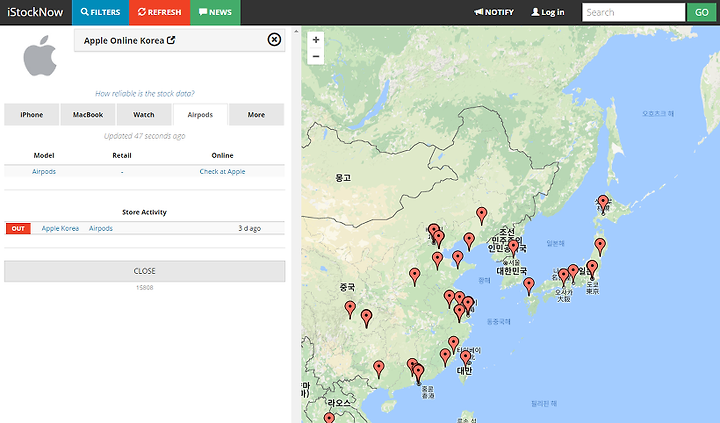This screenshot has width=720, height=423.
Task: Click Airpods link in Store Activity row
Action: [x=101, y=228]
